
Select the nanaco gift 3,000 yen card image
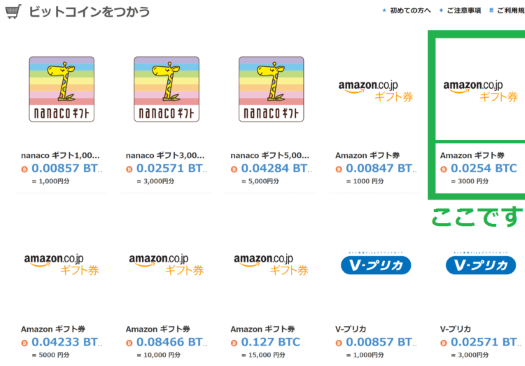point(166,89)
